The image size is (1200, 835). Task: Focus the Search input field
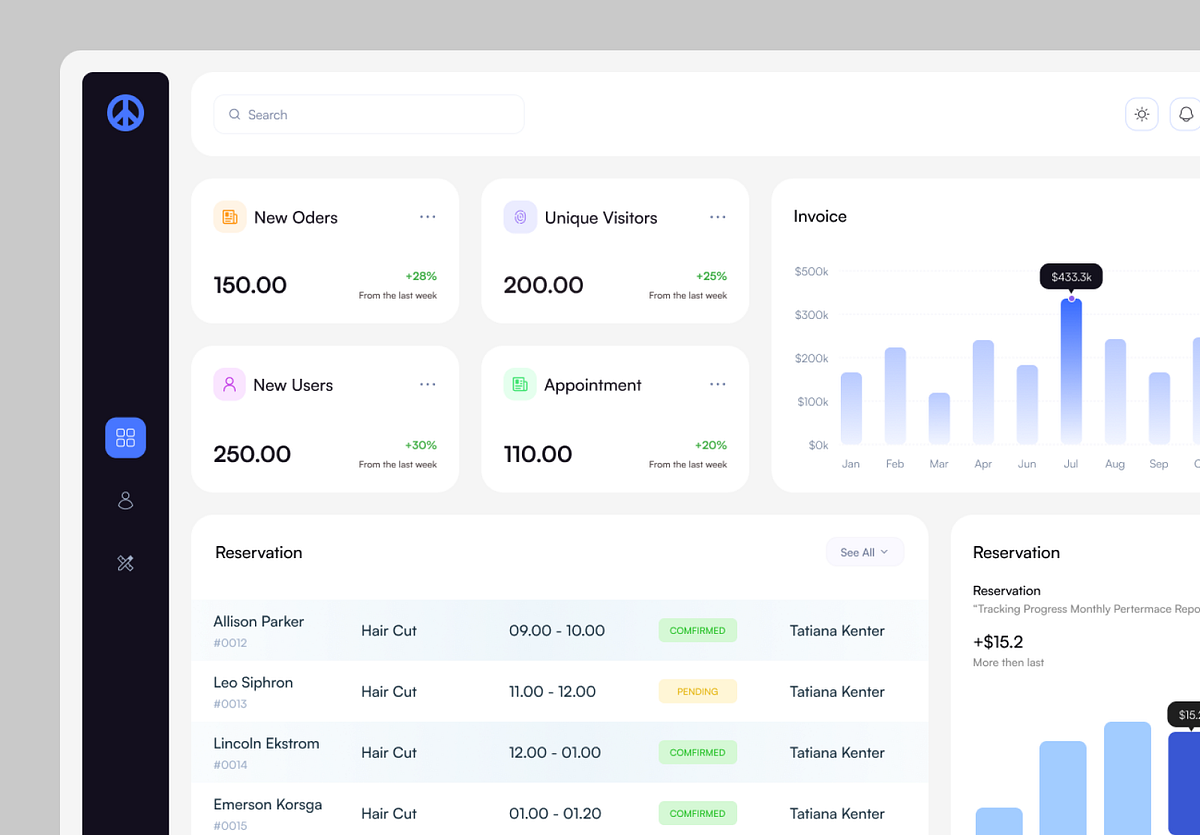click(x=369, y=114)
